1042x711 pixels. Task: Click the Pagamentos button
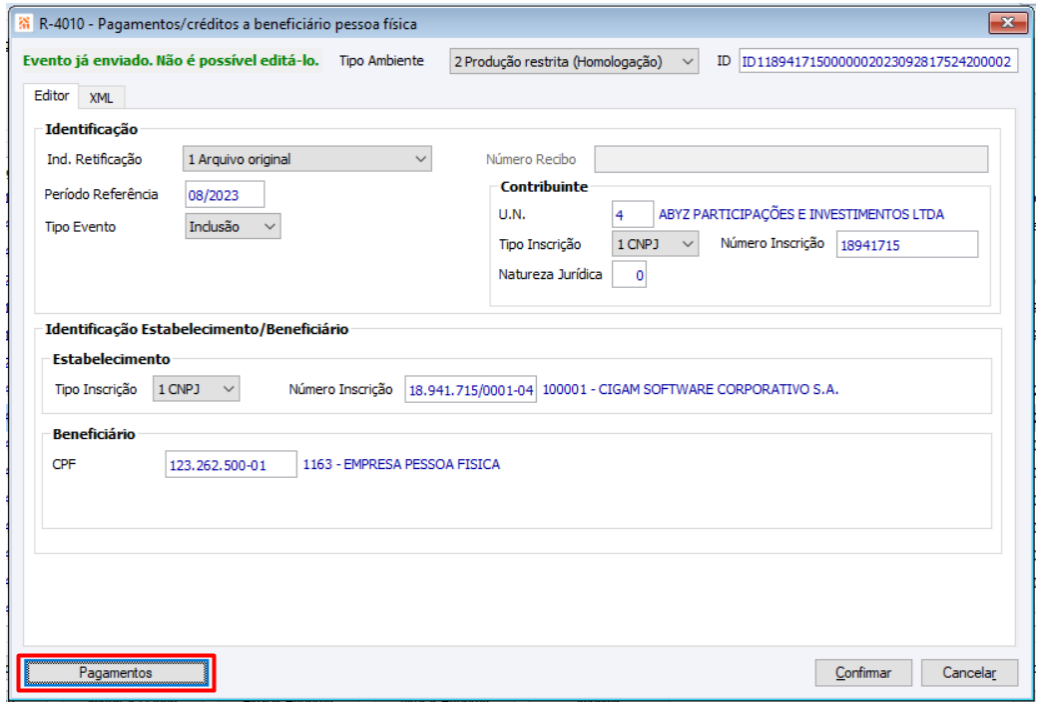(x=116, y=673)
